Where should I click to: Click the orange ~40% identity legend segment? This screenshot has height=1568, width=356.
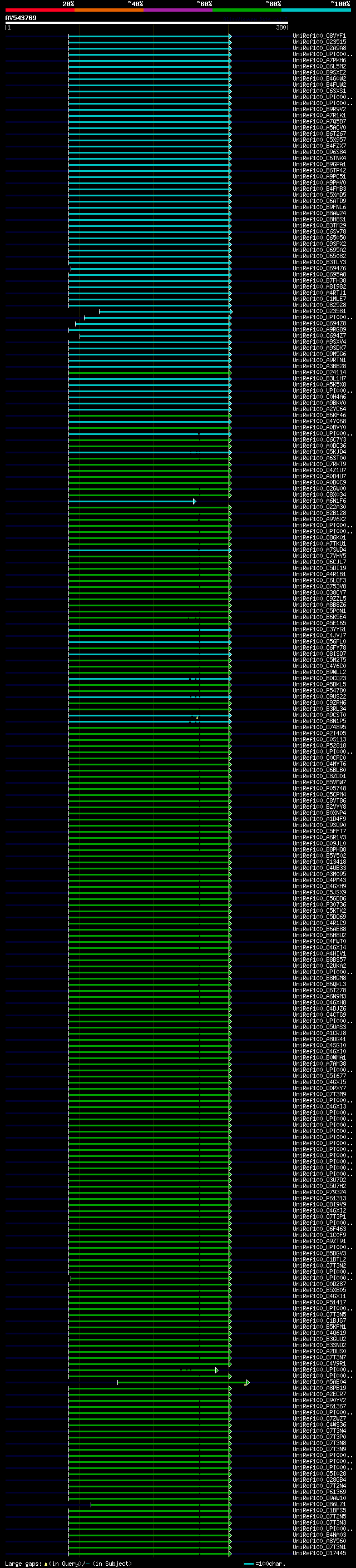pyautogui.click(x=109, y=10)
